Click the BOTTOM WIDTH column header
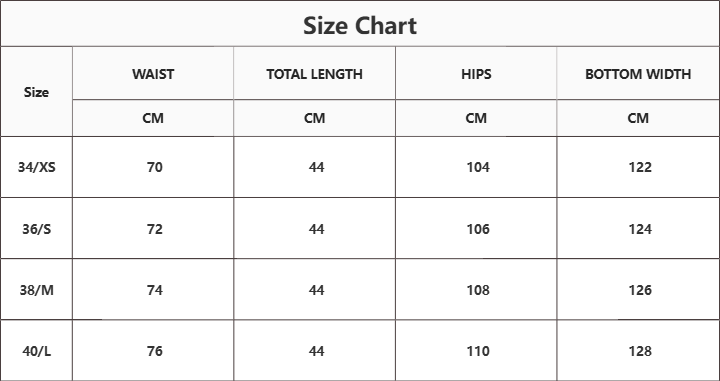The height and width of the screenshot is (381, 720). coord(638,74)
